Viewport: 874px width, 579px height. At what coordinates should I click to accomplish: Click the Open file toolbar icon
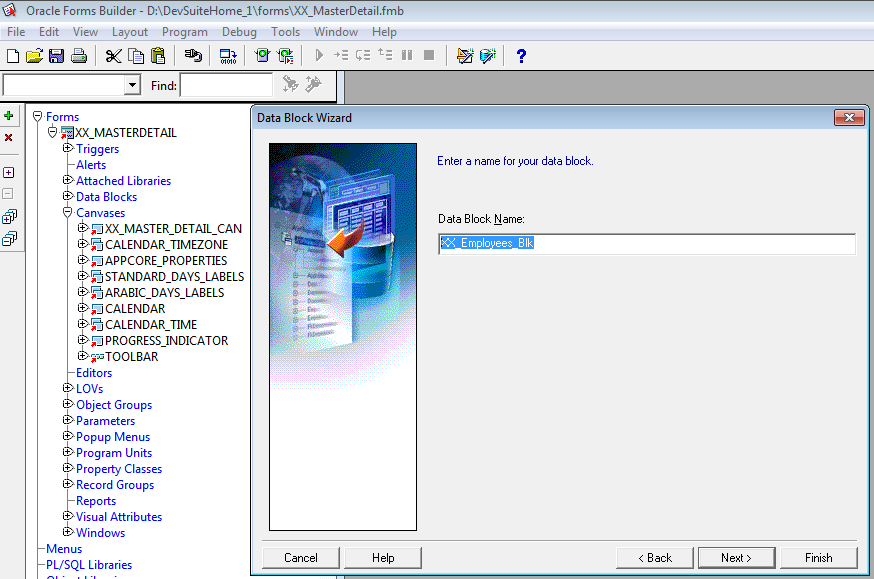click(x=35, y=56)
